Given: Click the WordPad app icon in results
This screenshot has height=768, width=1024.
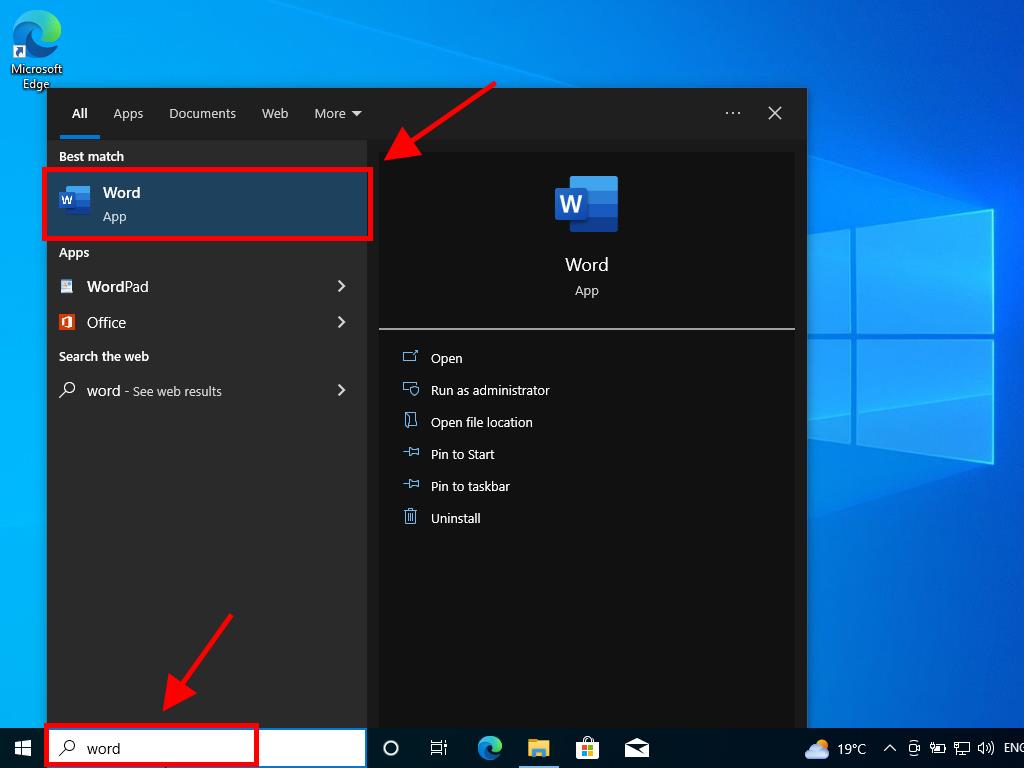Looking at the screenshot, I should 67,286.
